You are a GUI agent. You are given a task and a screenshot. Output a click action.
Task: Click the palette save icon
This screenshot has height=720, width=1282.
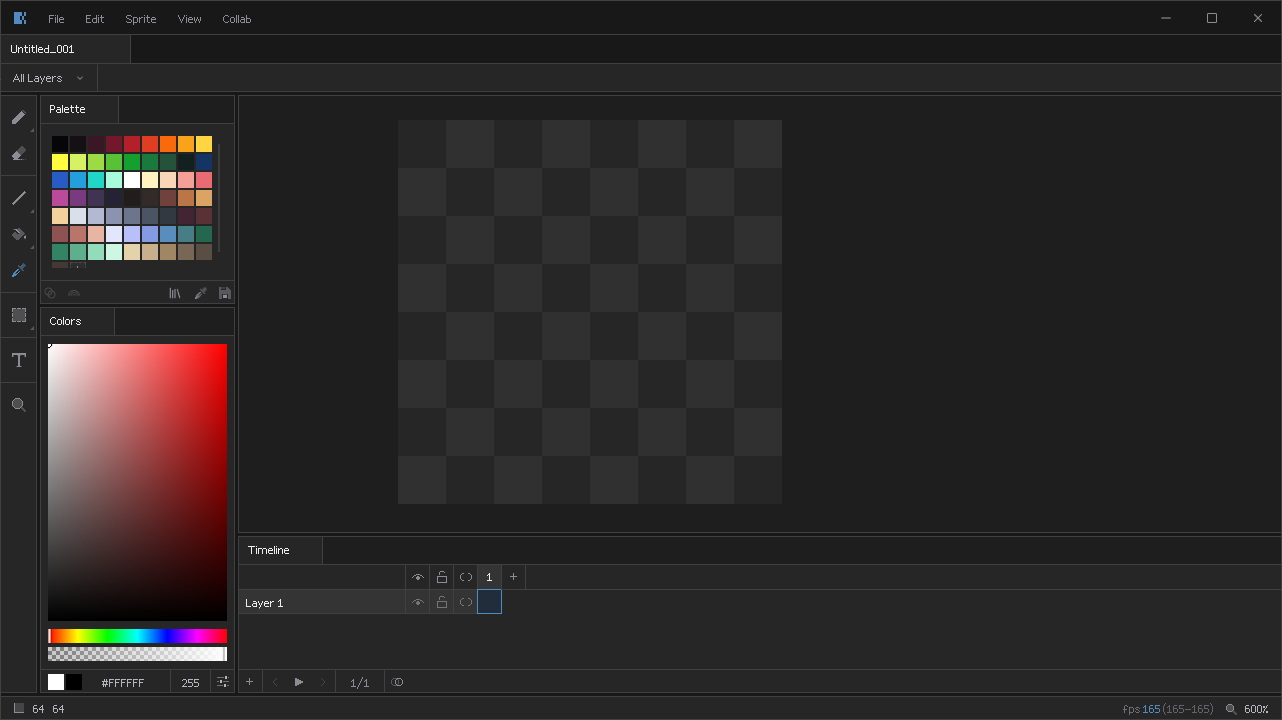tap(225, 293)
